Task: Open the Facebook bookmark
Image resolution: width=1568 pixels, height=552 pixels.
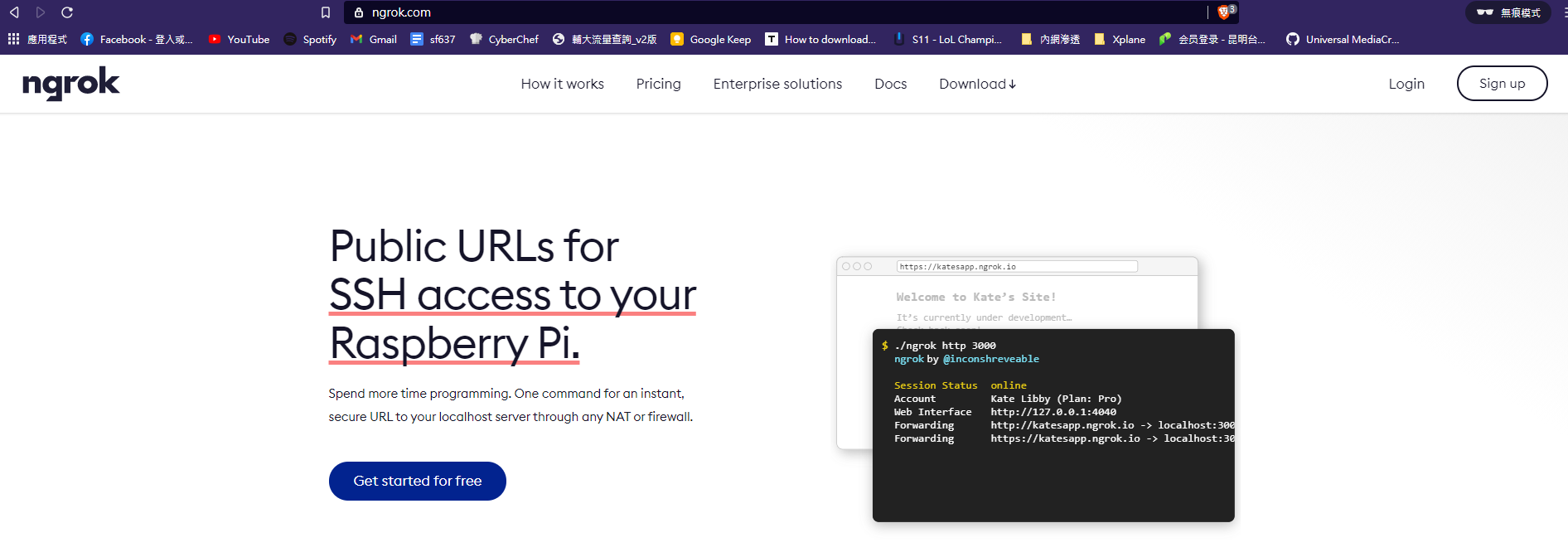Action: point(137,39)
